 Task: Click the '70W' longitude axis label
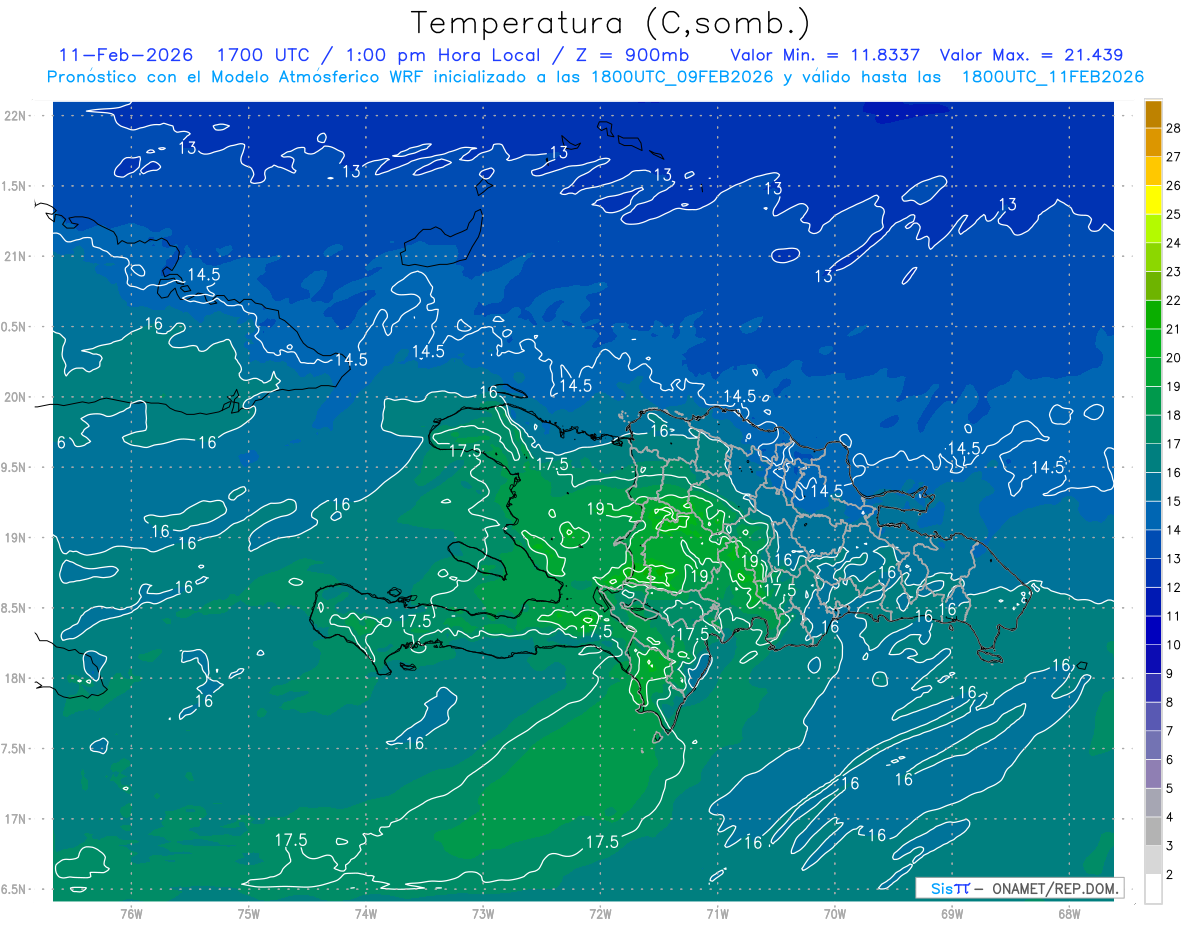(835, 914)
